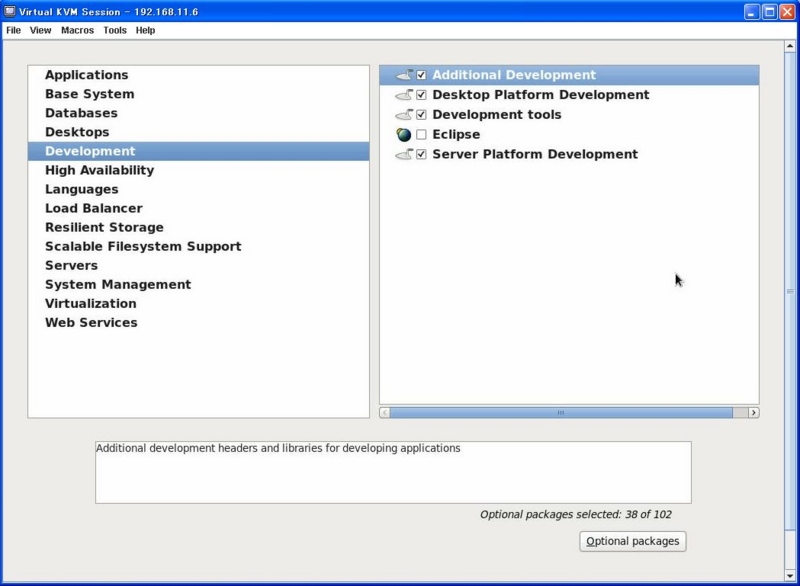Select the High Availability category
Image resolution: width=800 pixels, height=586 pixels.
pos(198,170)
